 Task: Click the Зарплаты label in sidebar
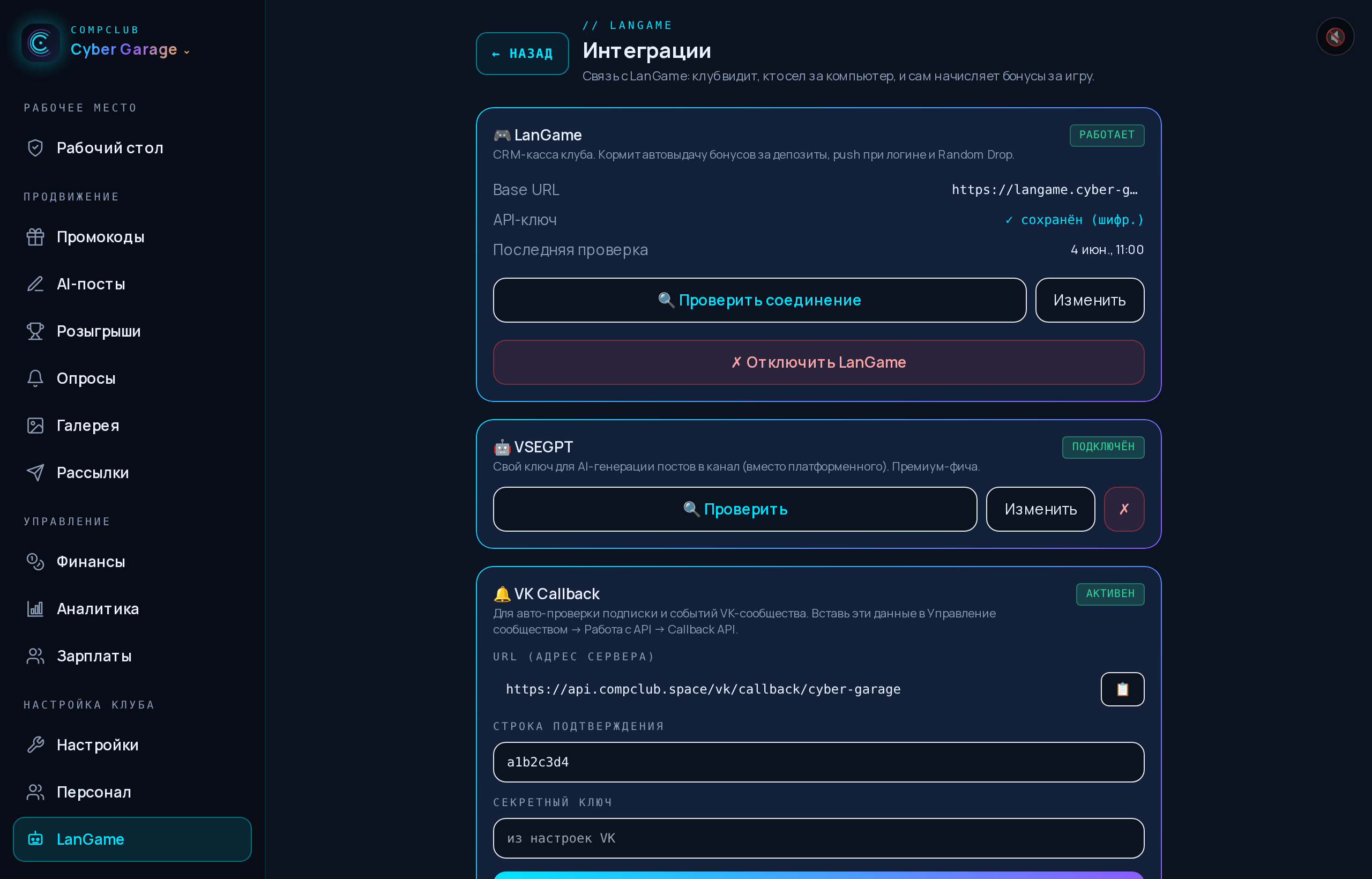[94, 657]
